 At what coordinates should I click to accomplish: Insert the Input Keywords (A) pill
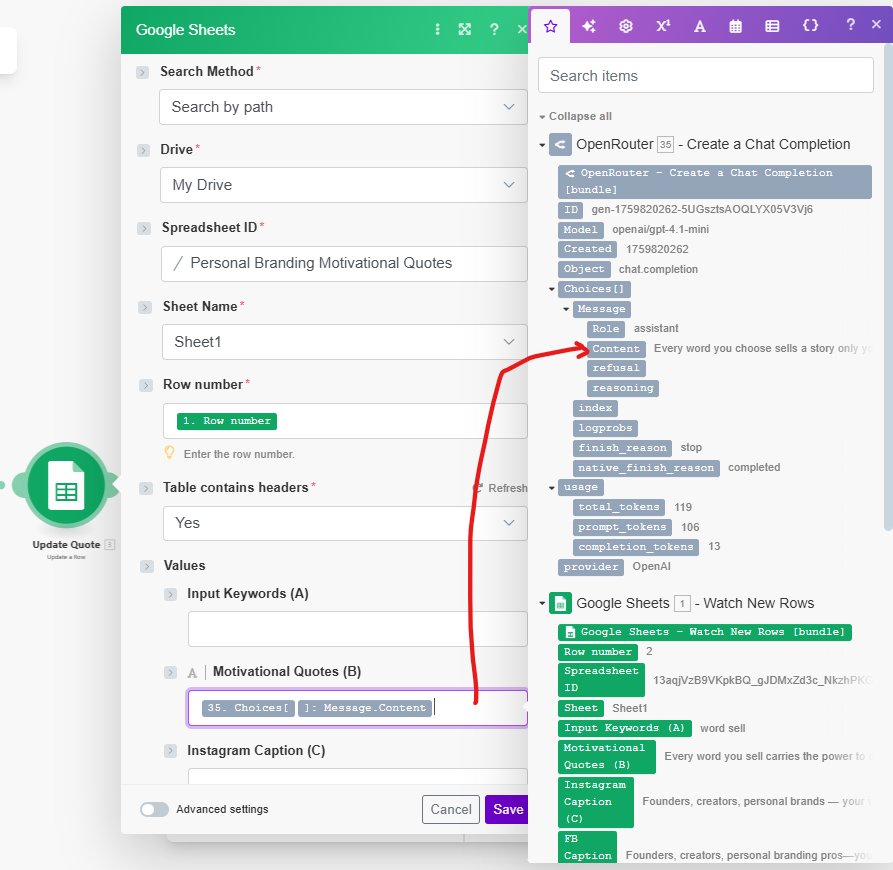point(624,728)
